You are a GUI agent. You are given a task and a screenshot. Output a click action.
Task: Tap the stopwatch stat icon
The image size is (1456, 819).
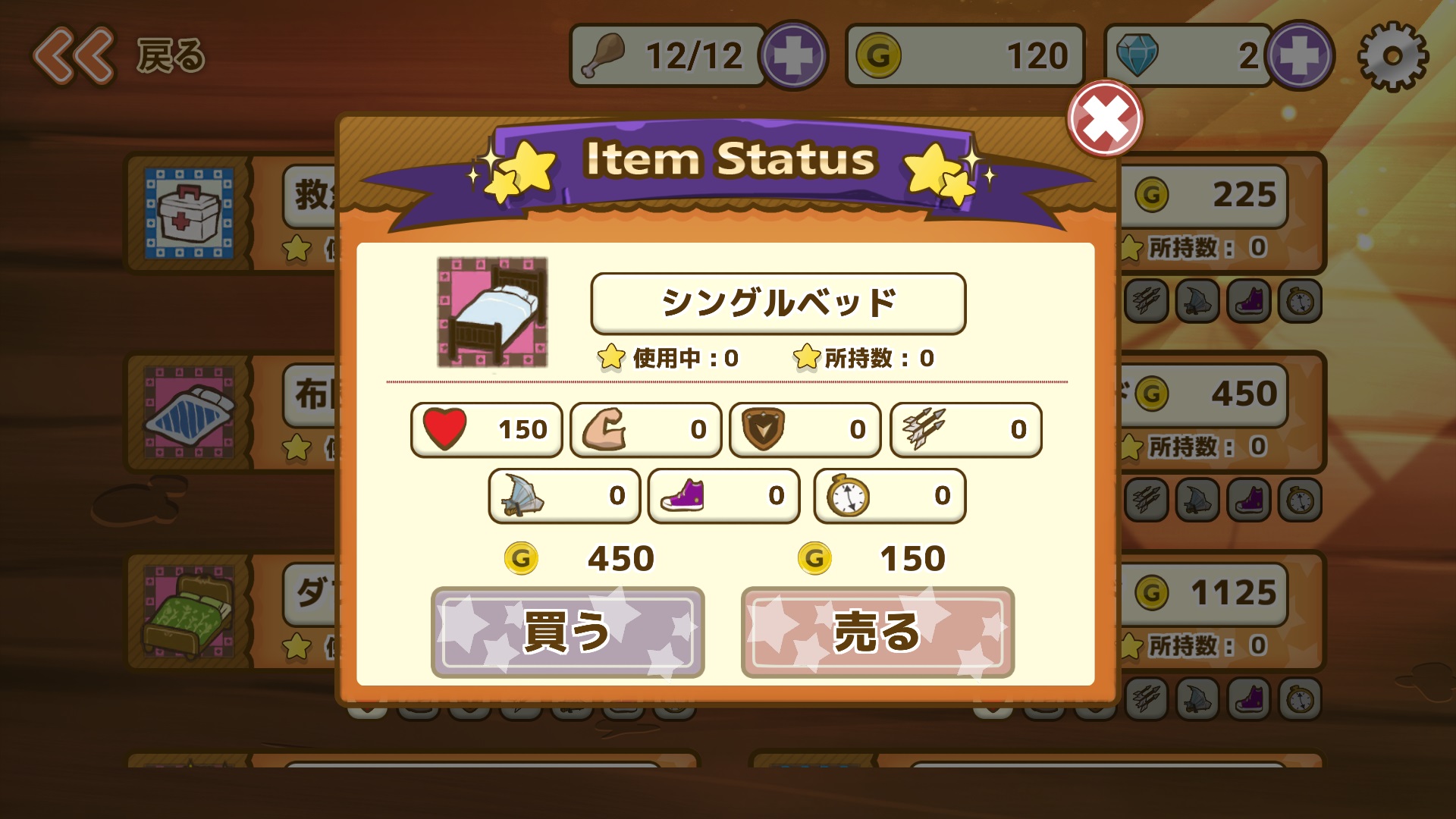847,495
